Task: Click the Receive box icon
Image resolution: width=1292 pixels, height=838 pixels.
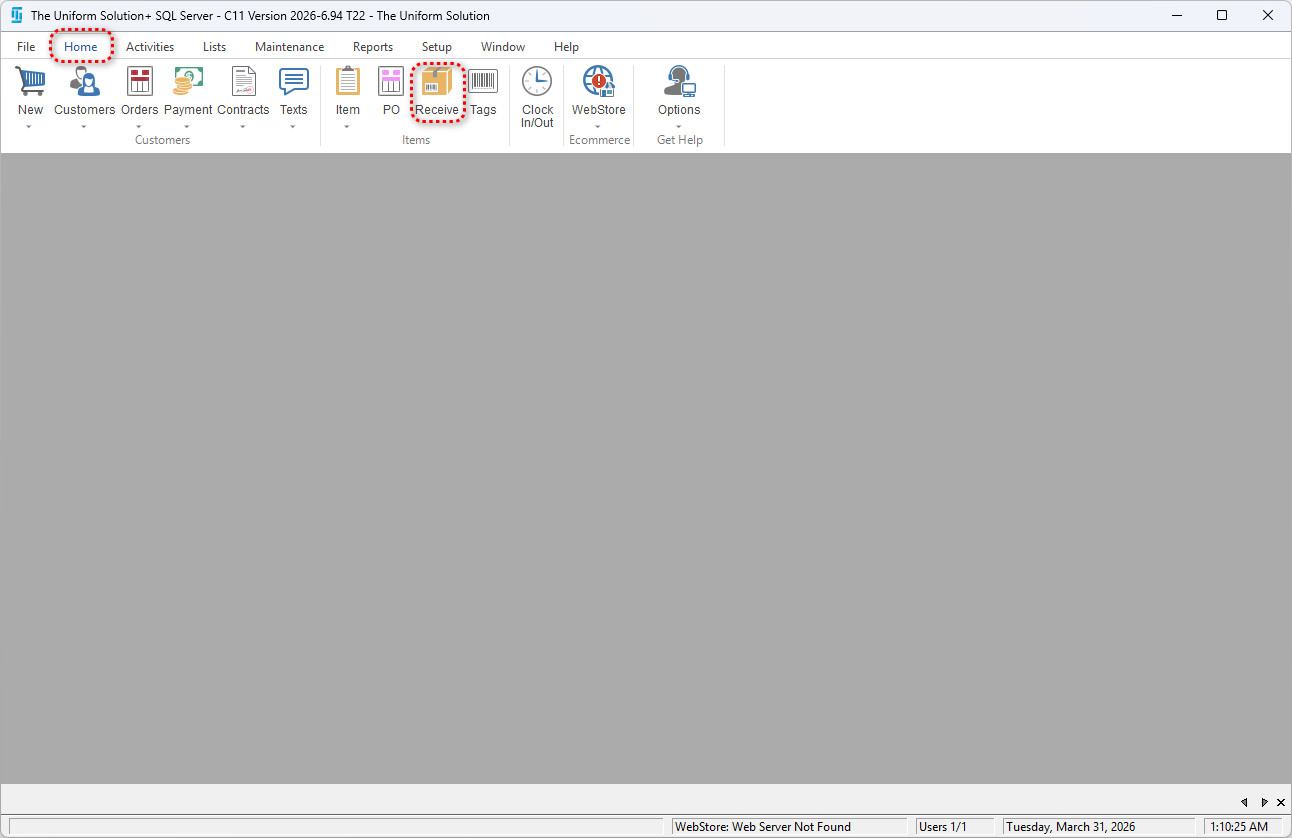Action: point(437,82)
